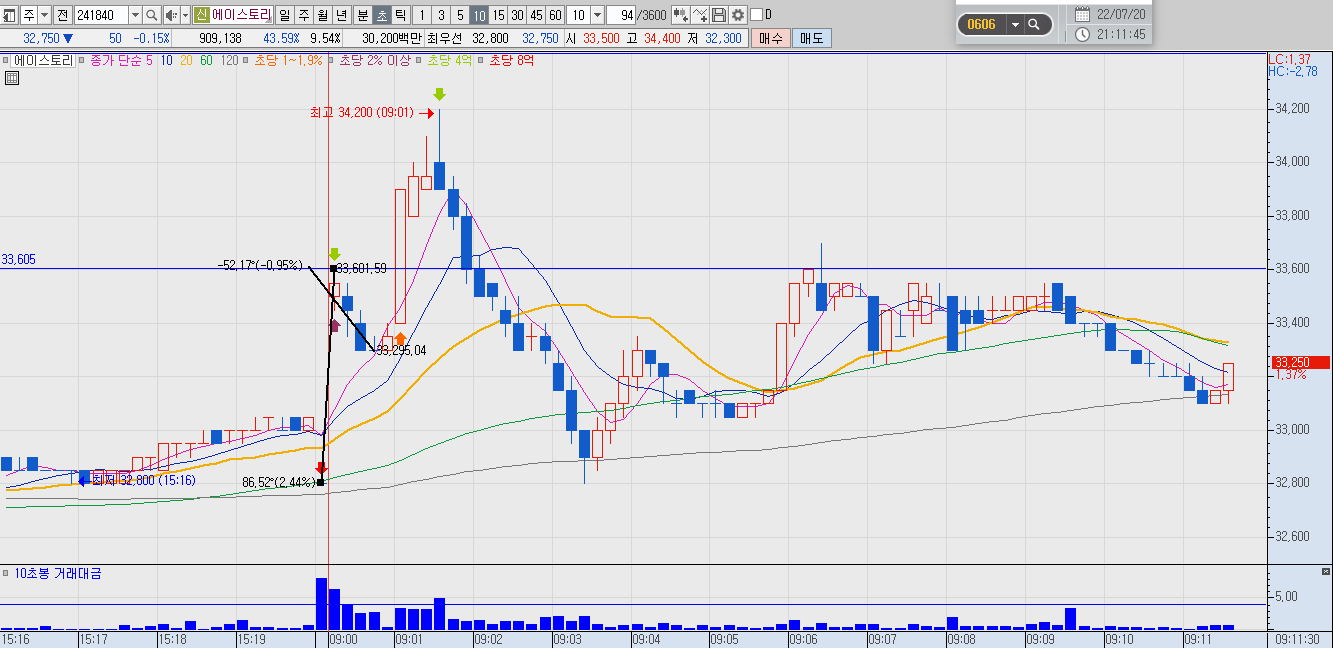This screenshot has width=1333, height=648.
Task: Click the data grid icon below chart legend
Action: [x=12, y=80]
